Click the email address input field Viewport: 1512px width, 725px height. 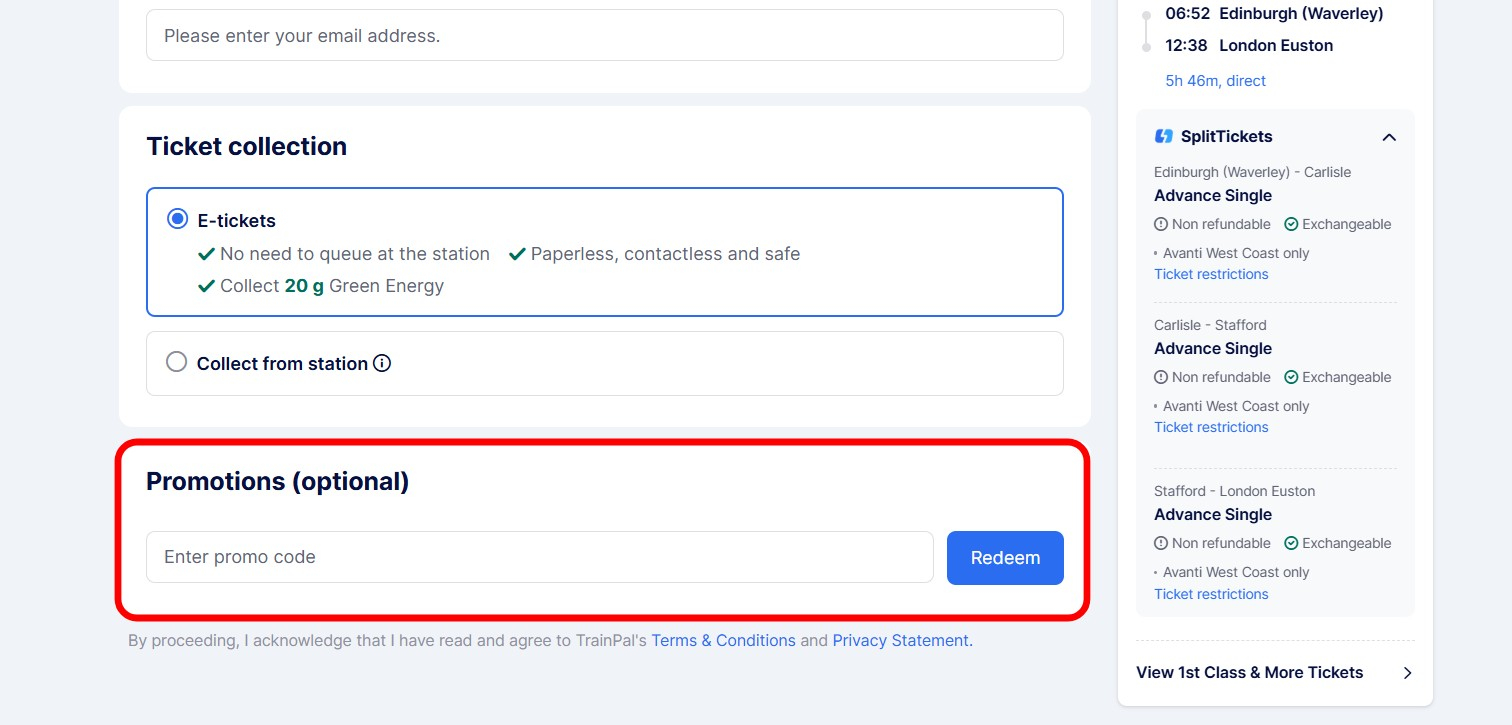[604, 36]
